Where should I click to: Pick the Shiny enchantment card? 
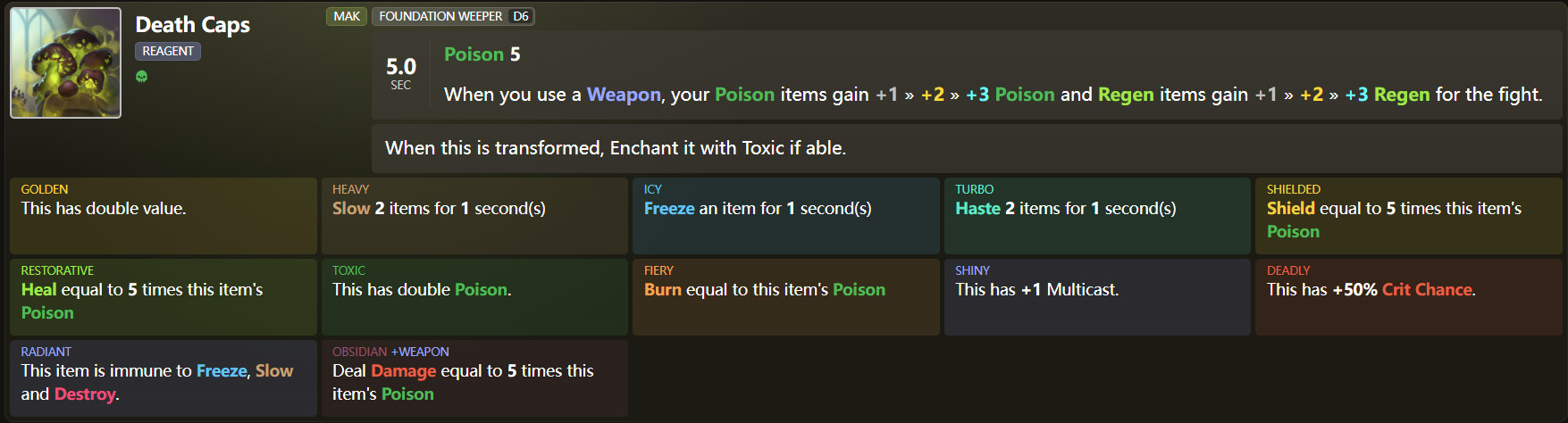1097,296
